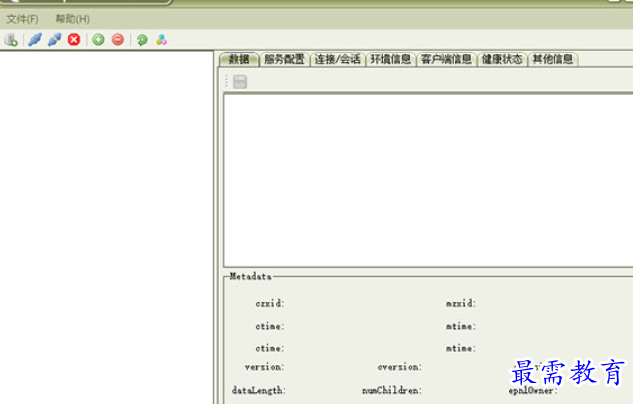The image size is (633, 404).
Task: Open the 帮助(H) menu
Action: (72, 19)
